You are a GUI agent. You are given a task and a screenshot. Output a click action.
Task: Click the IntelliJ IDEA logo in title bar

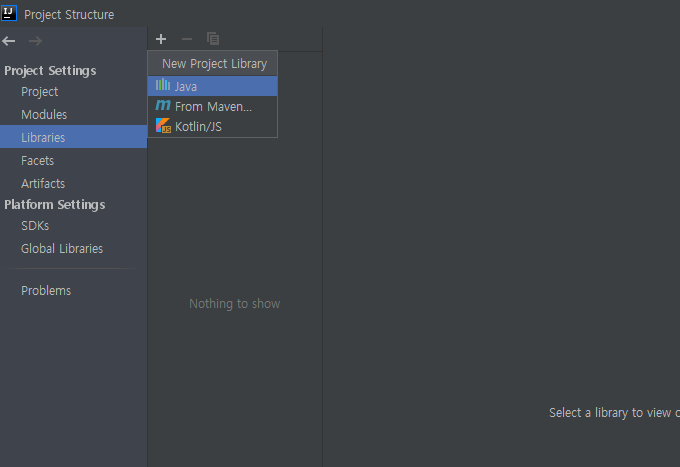(9, 13)
